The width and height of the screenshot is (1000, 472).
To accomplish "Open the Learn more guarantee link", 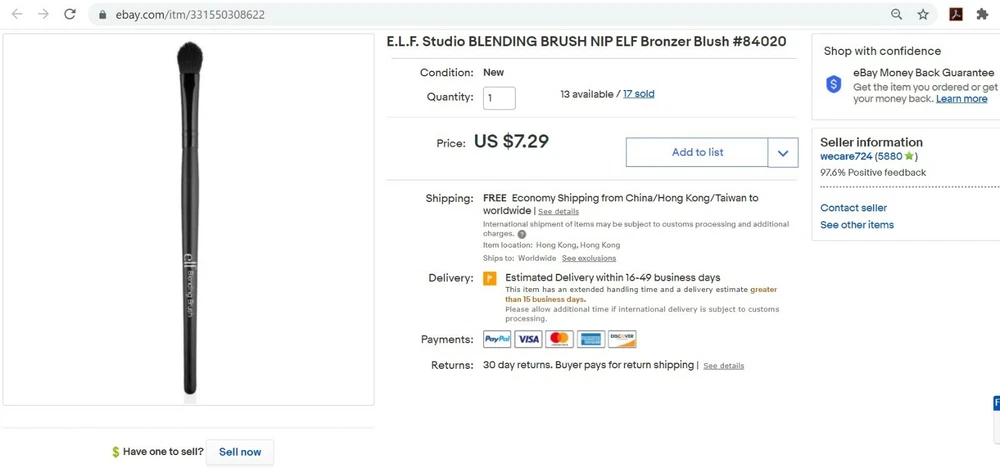I will pos(961,99).
